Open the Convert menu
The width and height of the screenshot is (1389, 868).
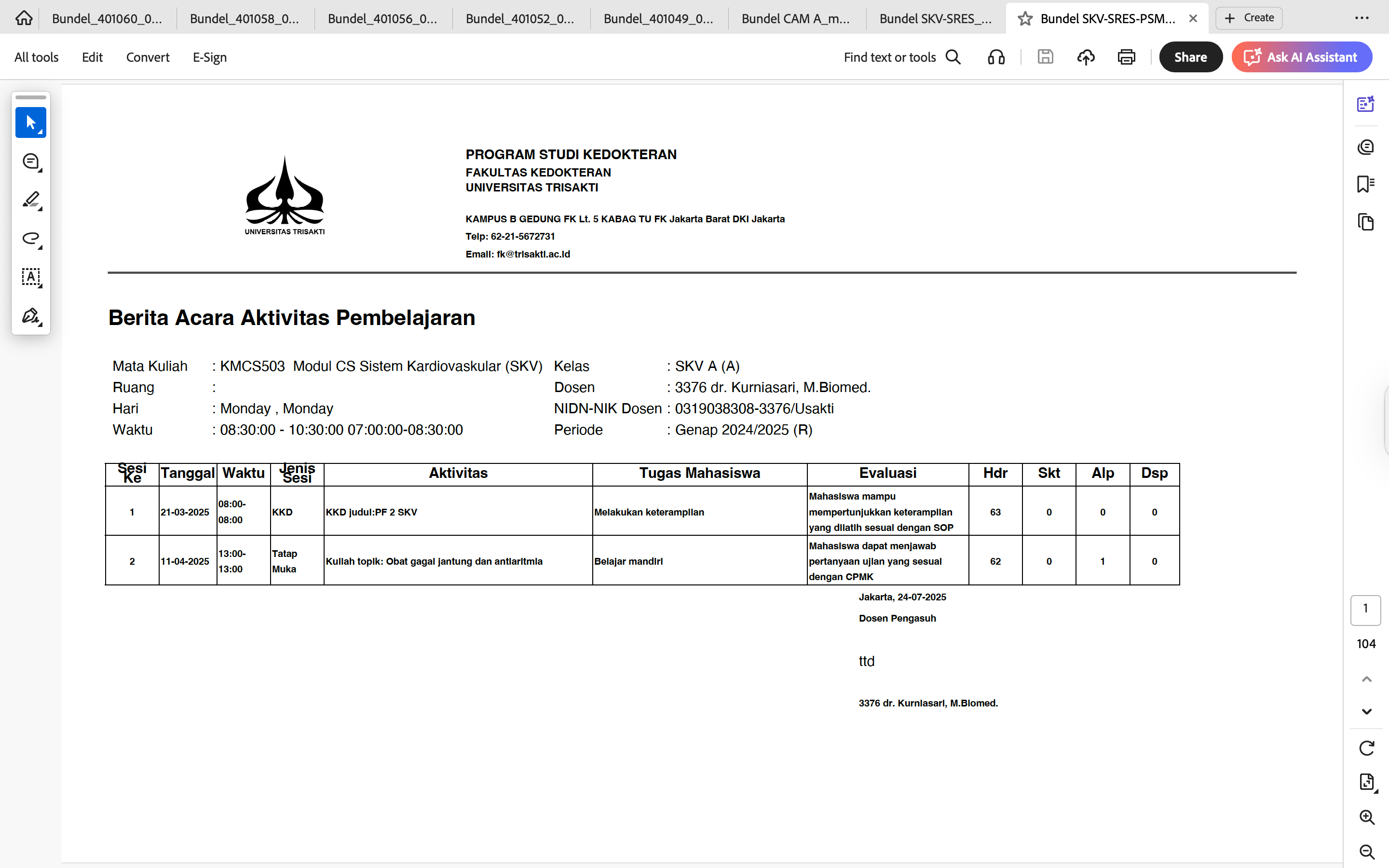[x=148, y=57]
